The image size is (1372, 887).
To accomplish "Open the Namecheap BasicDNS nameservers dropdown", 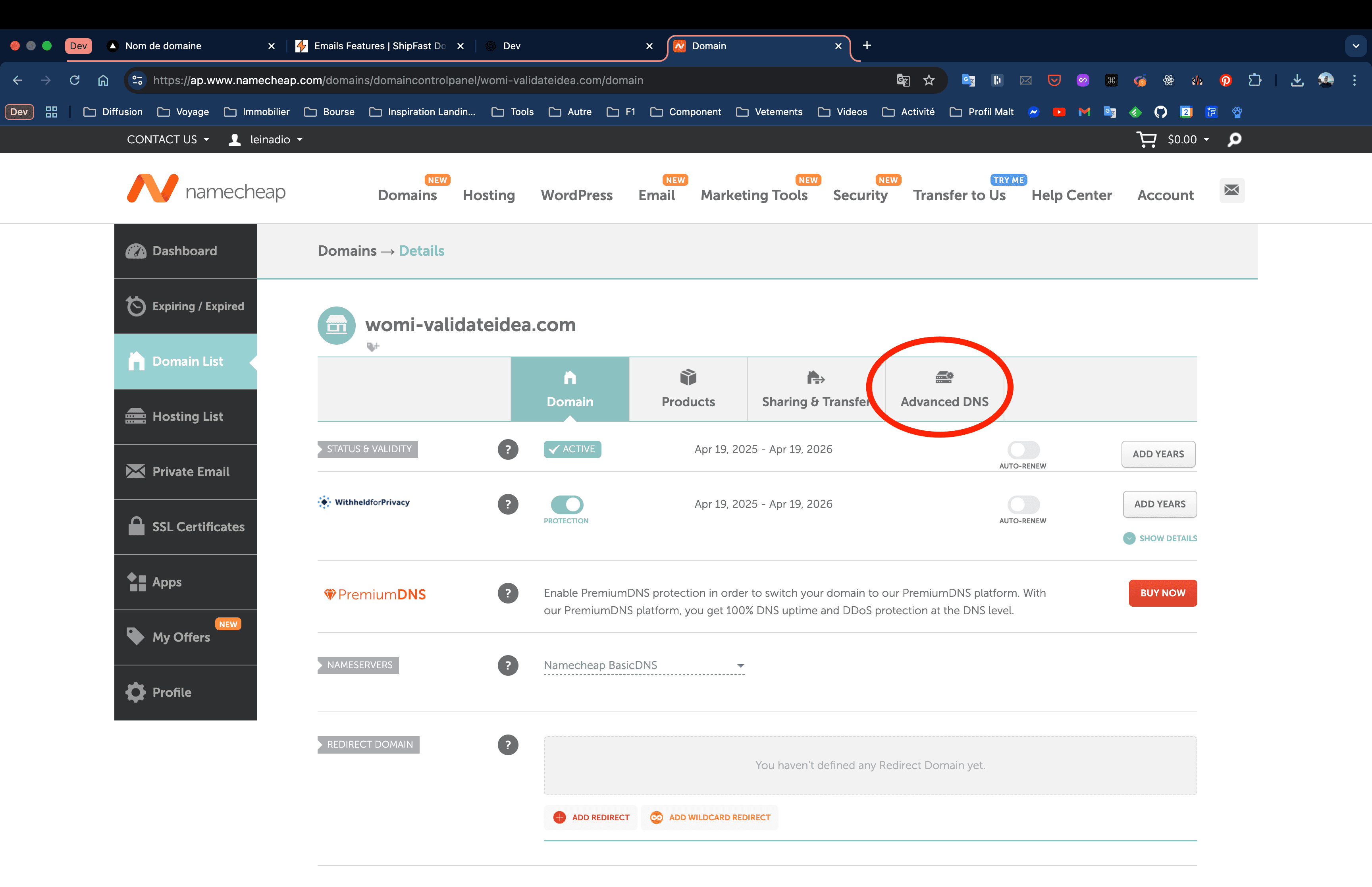I will [x=644, y=665].
